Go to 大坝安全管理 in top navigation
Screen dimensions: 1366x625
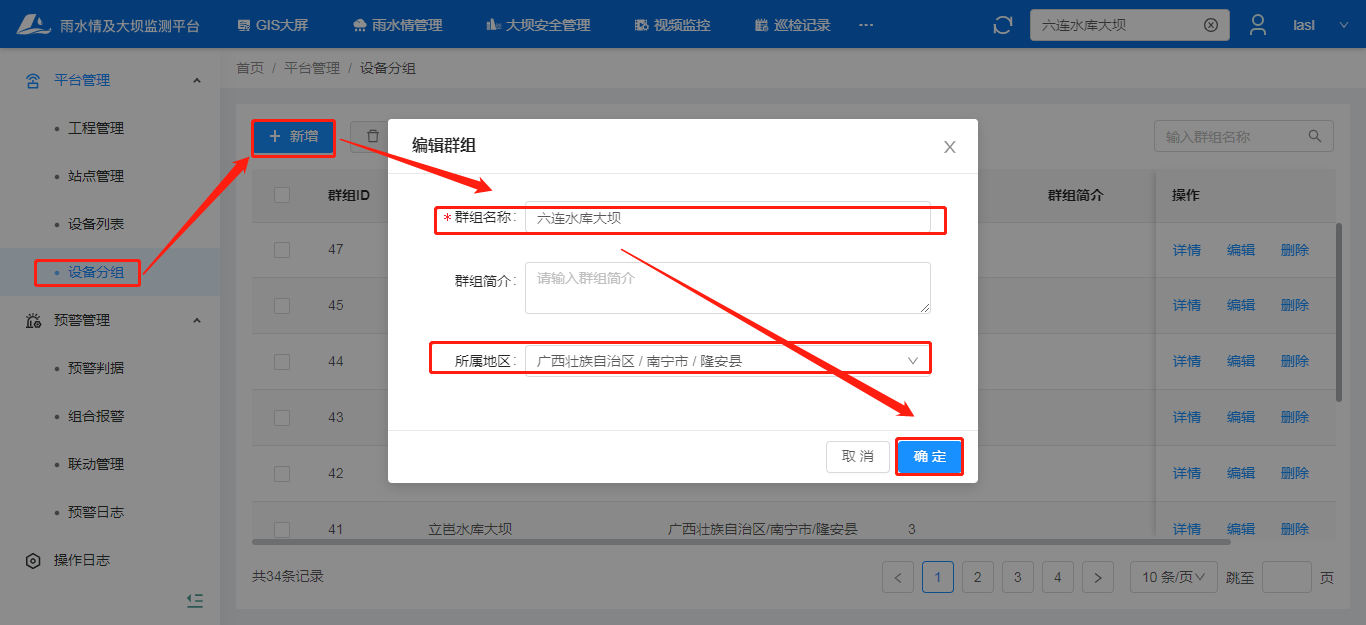click(x=537, y=25)
